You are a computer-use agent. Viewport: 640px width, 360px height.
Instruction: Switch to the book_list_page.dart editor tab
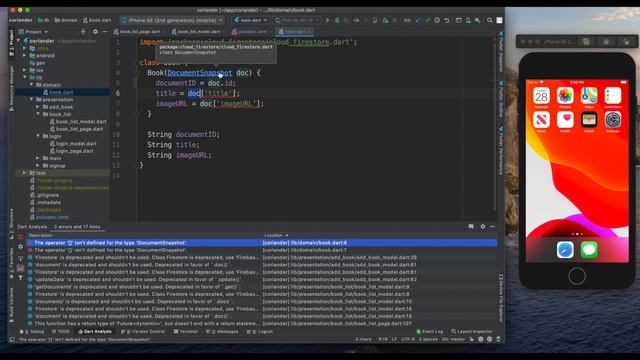pyautogui.click(x=138, y=31)
